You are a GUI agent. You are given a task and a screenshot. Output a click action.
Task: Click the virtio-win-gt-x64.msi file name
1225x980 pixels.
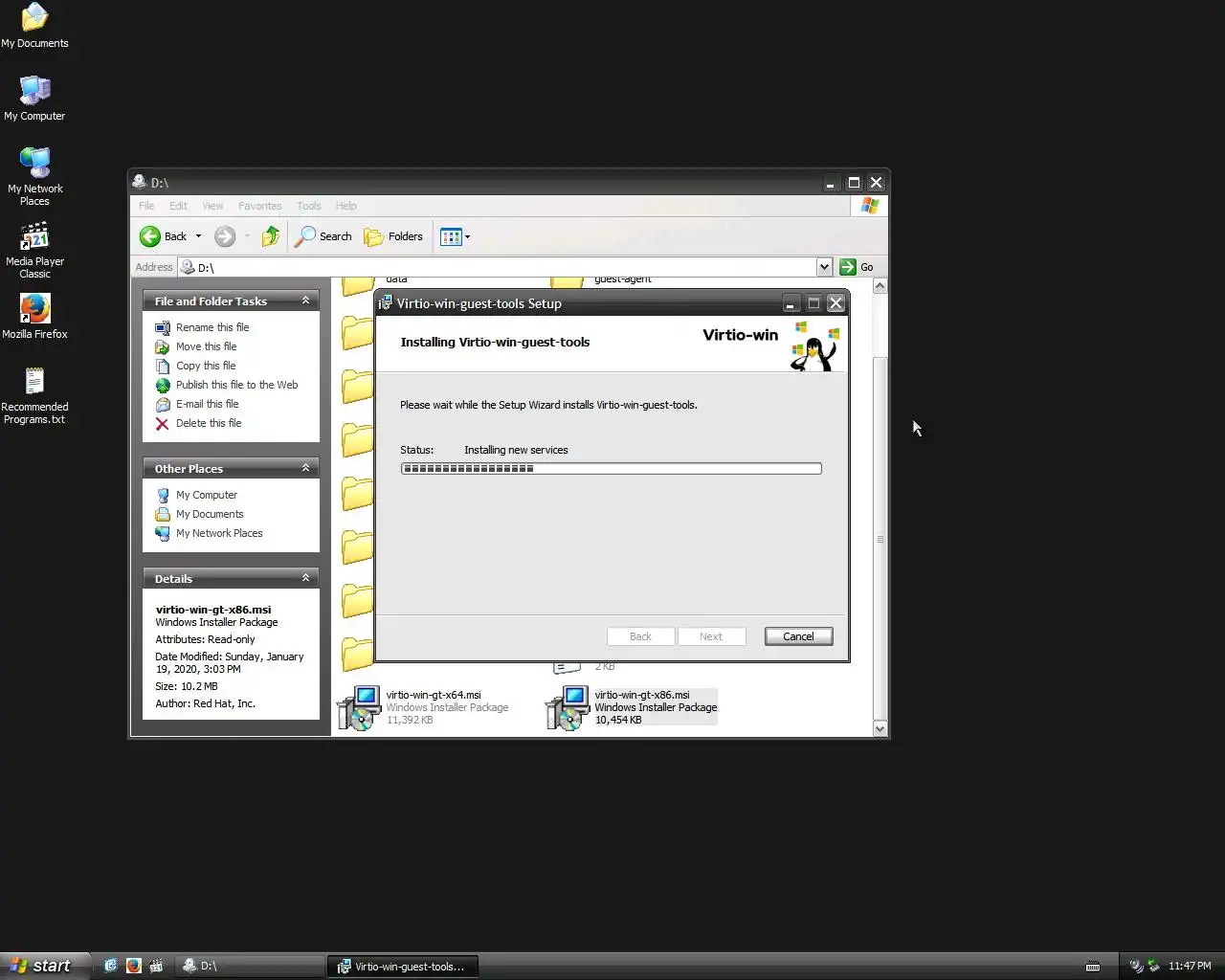434,695
